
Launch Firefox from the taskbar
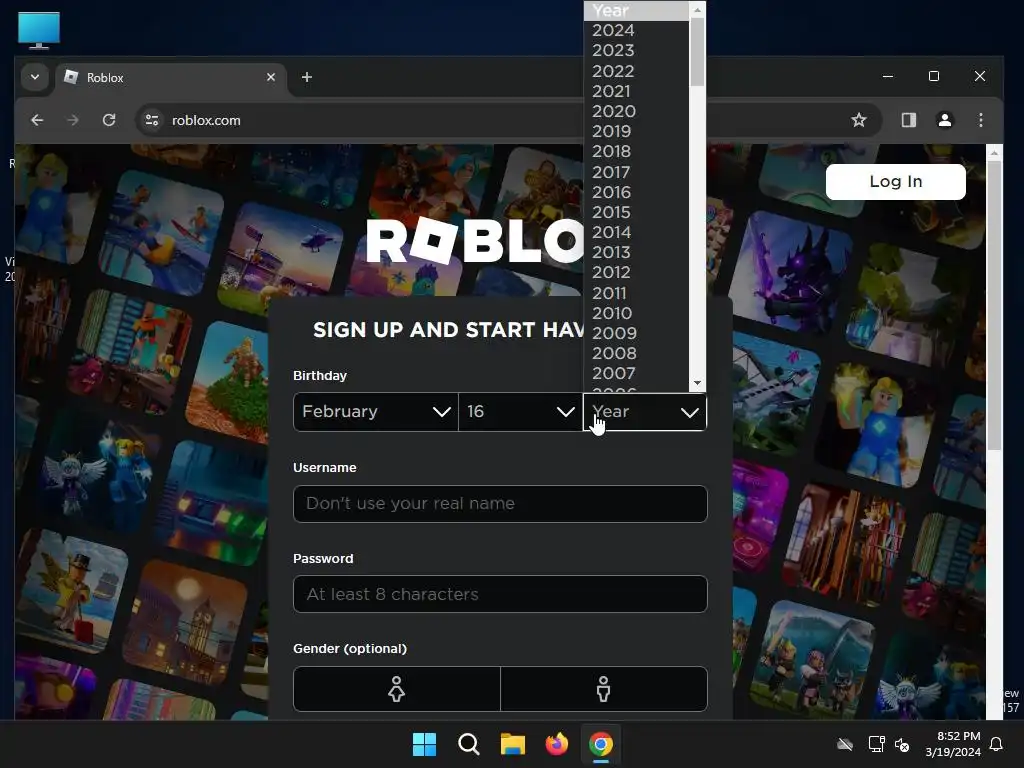click(x=557, y=744)
